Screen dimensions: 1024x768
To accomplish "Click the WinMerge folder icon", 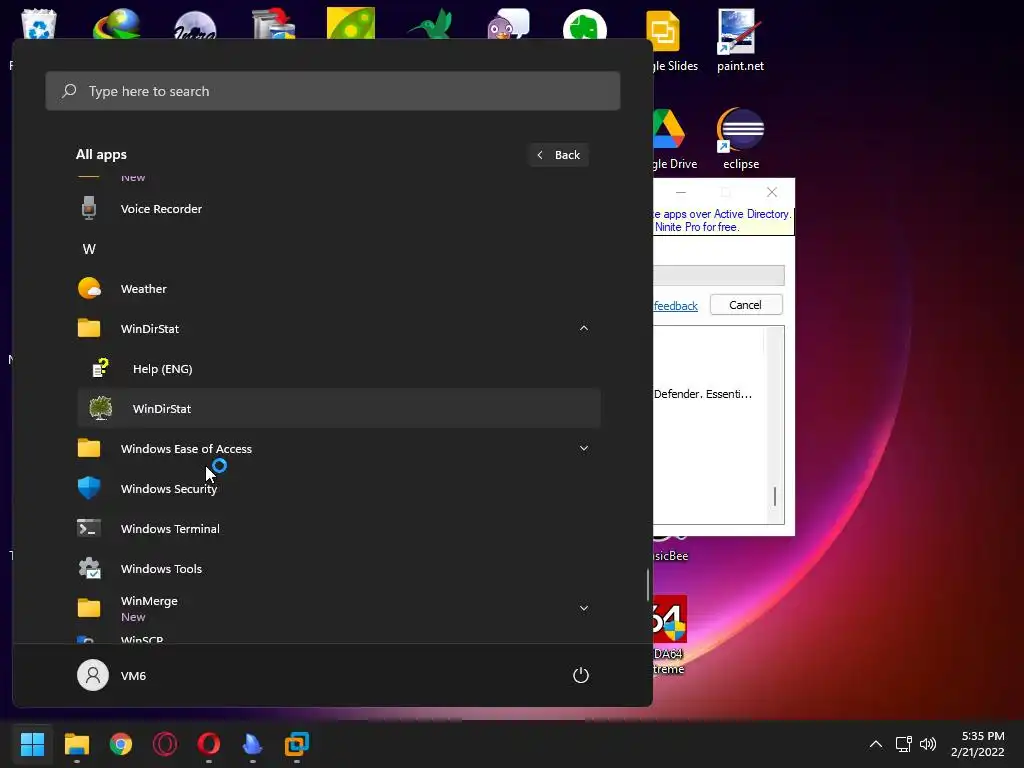I will pyautogui.click(x=89, y=608).
